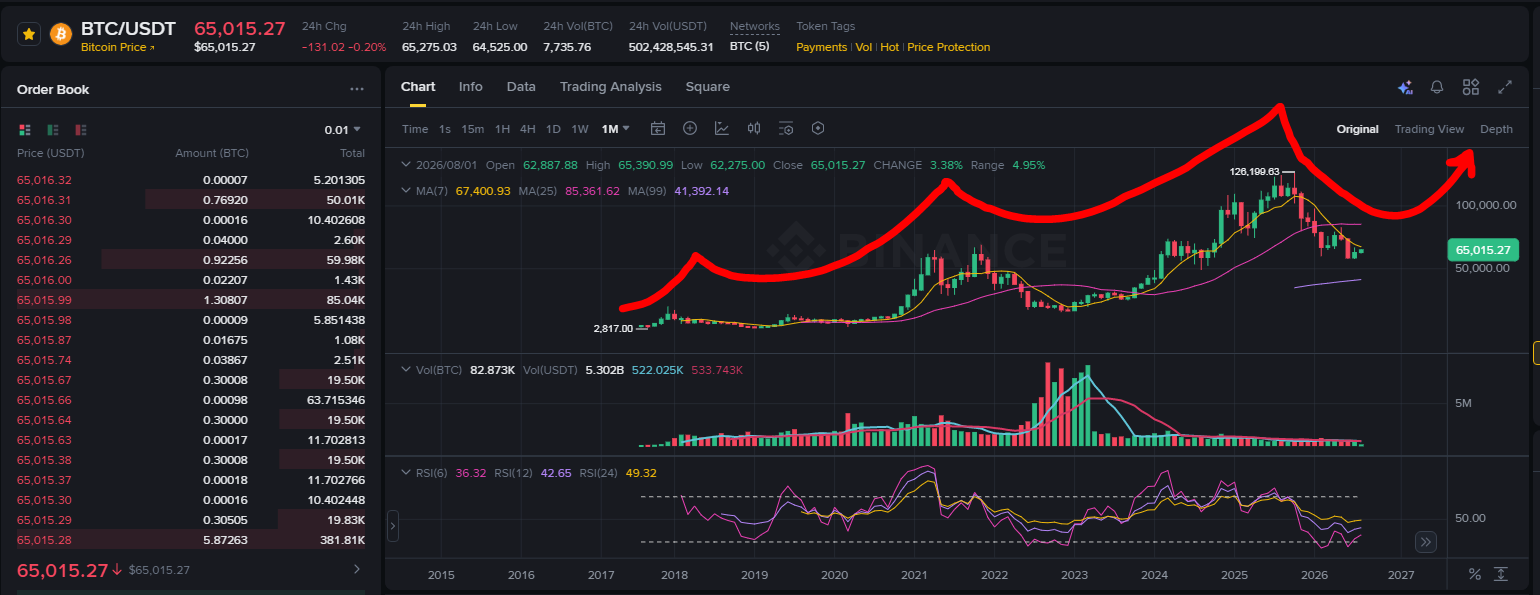The width and height of the screenshot is (1540, 595).
Task: Select the Time line-chart option
Action: tap(415, 128)
